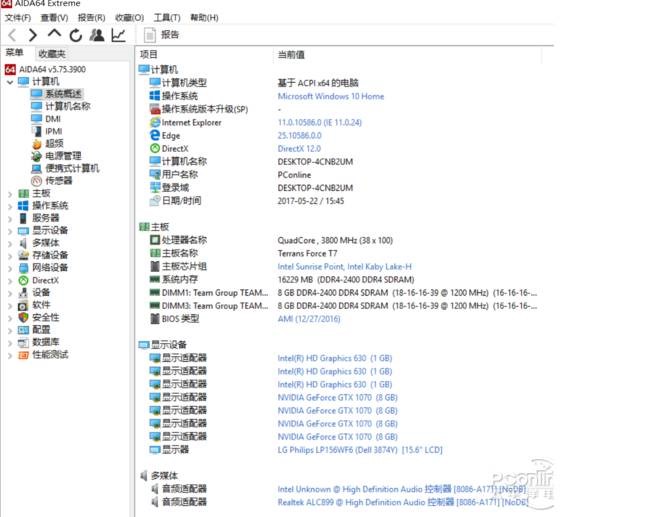The width and height of the screenshot is (672, 517).
Task: Click the 多媒体 speaker section icon
Action: 144,475
